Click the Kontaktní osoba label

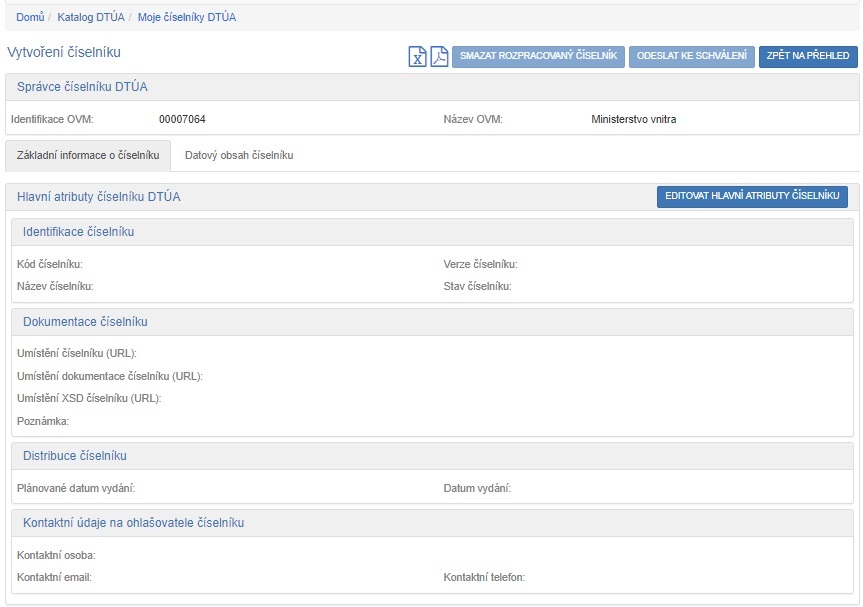(56, 555)
